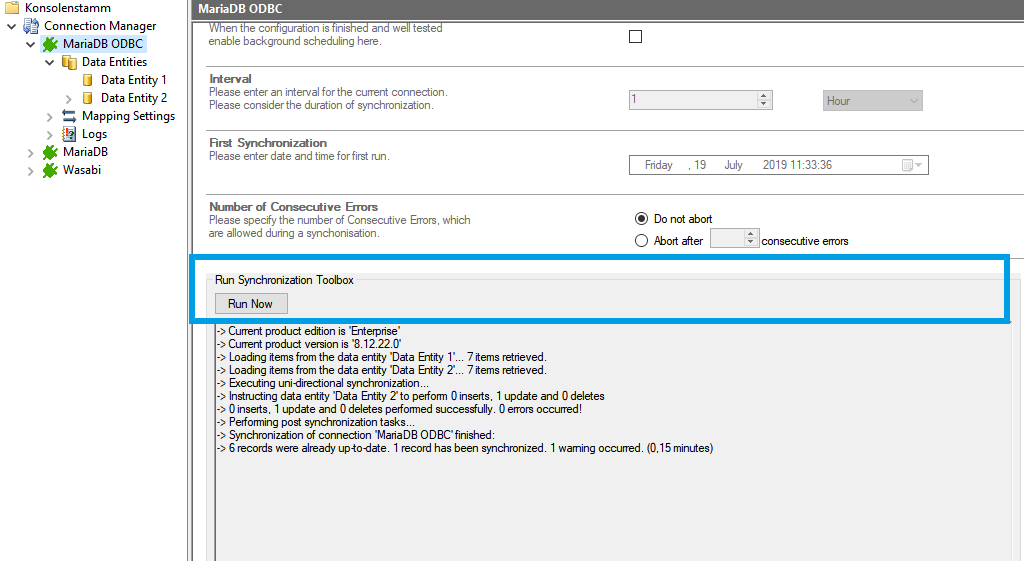Click the green Wasabi connection icon
The image size is (1024, 561).
(50, 170)
